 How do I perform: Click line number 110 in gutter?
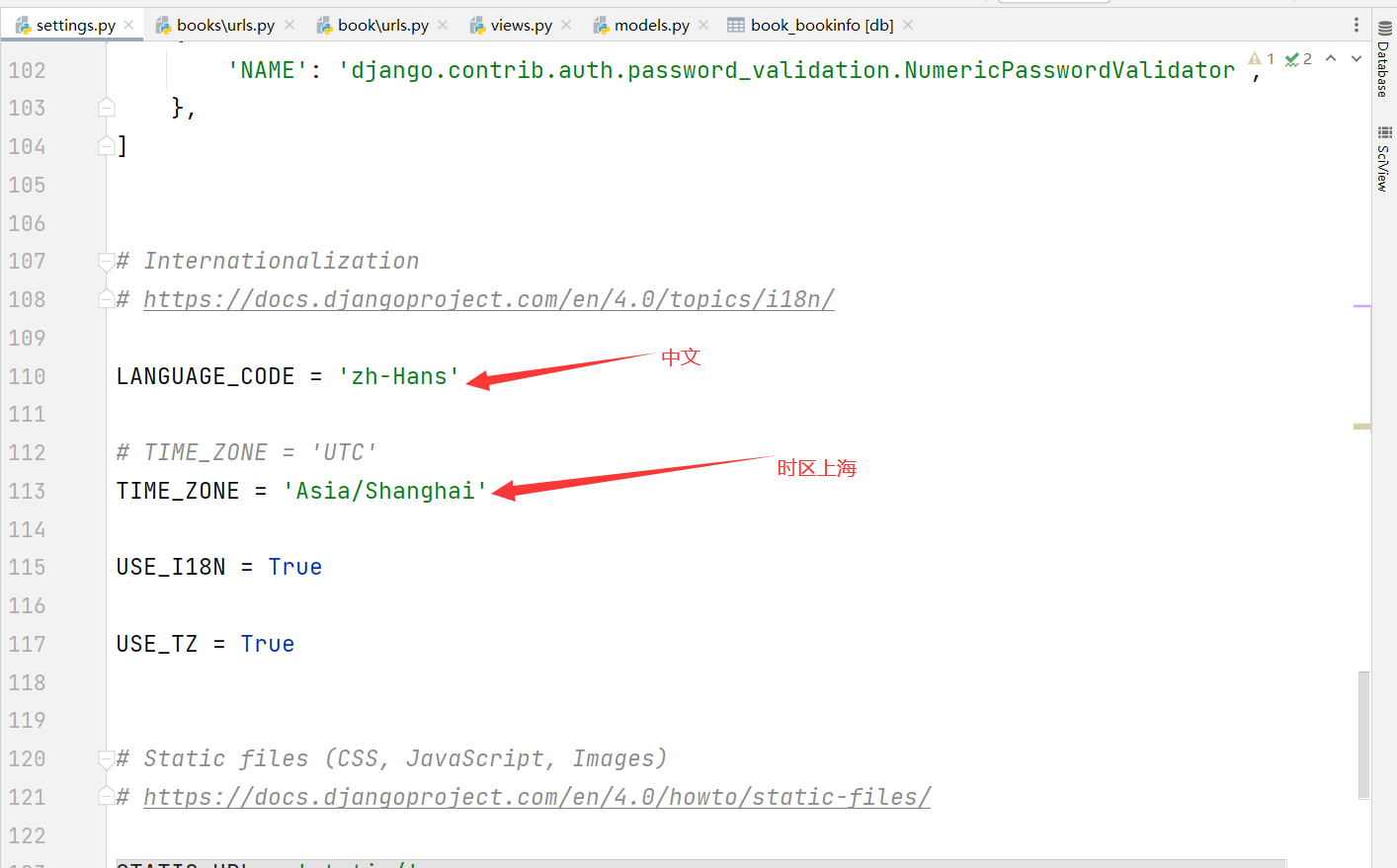(27, 376)
